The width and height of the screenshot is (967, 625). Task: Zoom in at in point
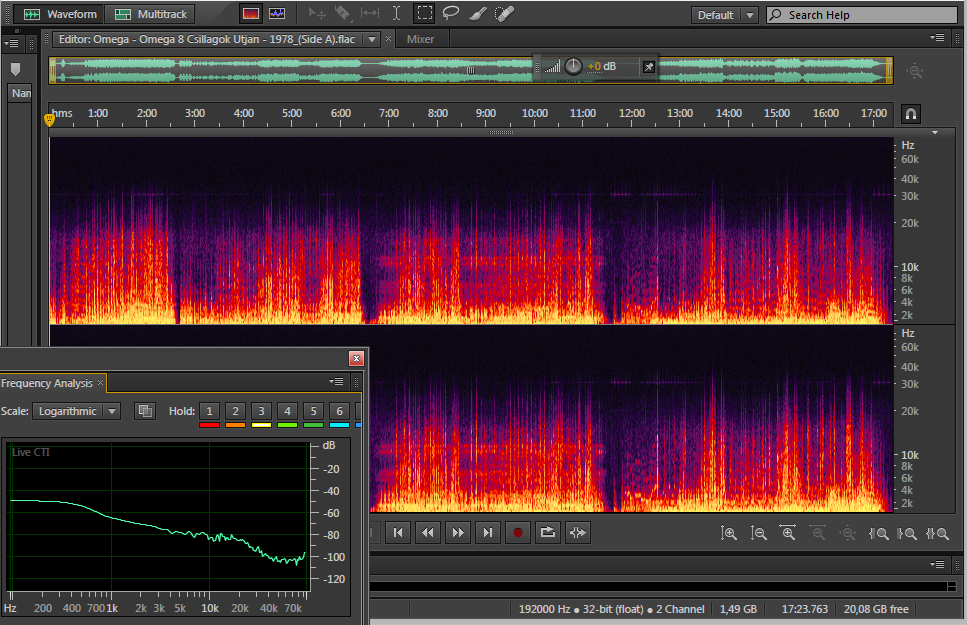coord(878,534)
